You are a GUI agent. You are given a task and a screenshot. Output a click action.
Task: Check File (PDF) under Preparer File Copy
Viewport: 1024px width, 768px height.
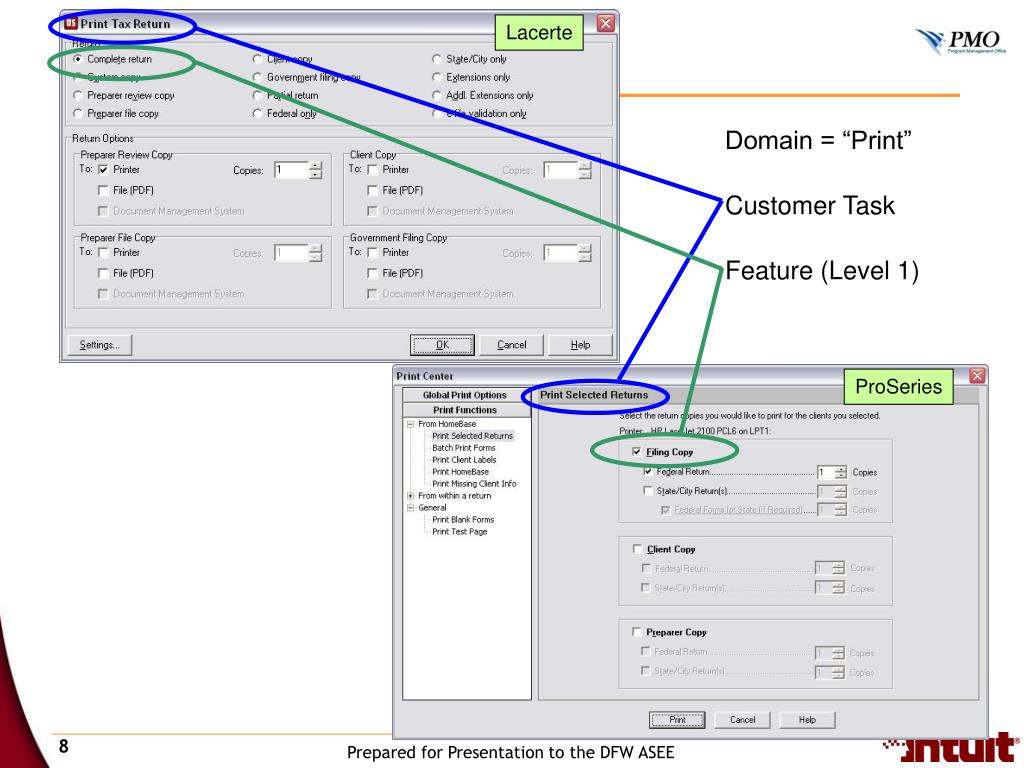click(x=103, y=273)
